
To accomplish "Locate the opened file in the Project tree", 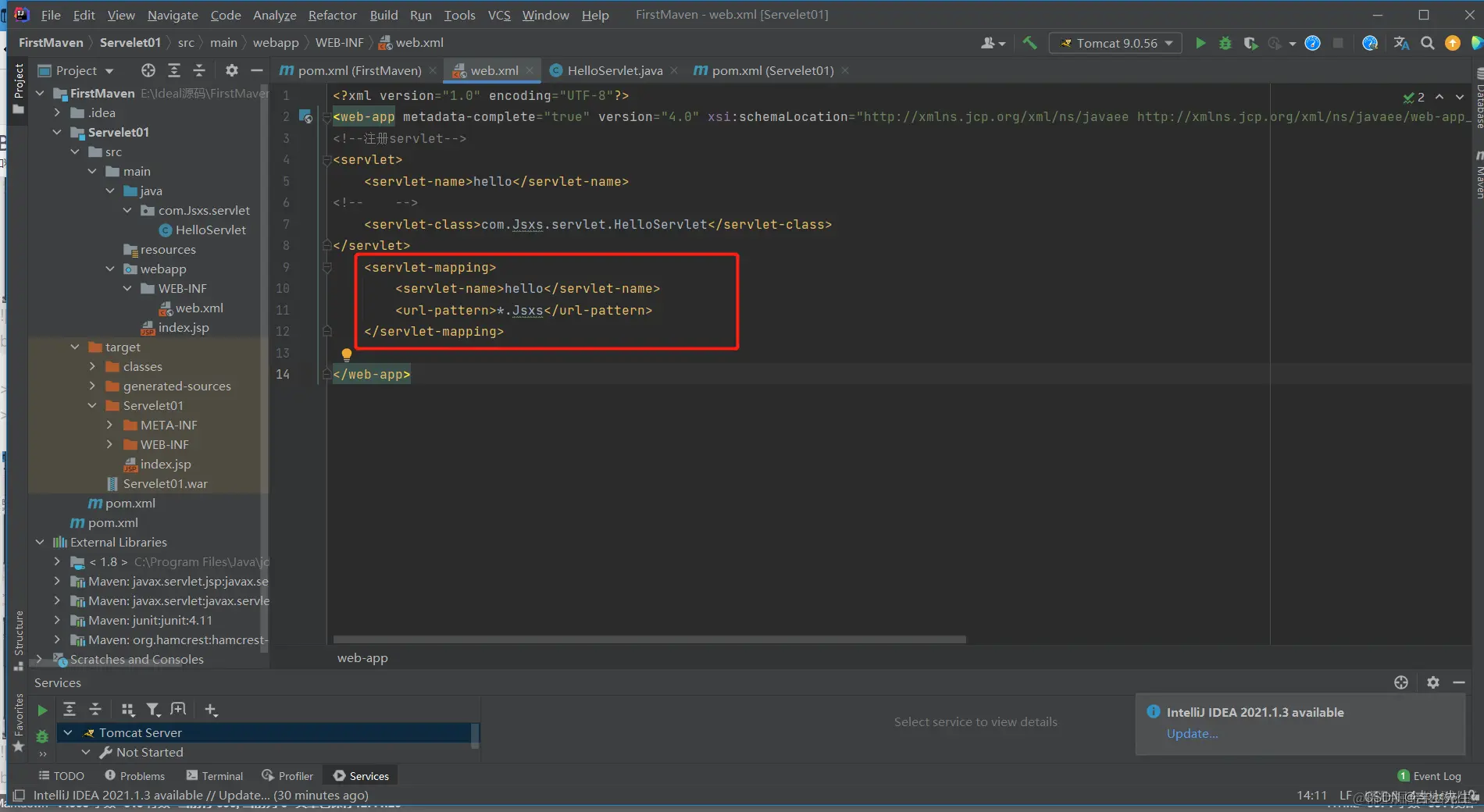I will click(x=148, y=70).
